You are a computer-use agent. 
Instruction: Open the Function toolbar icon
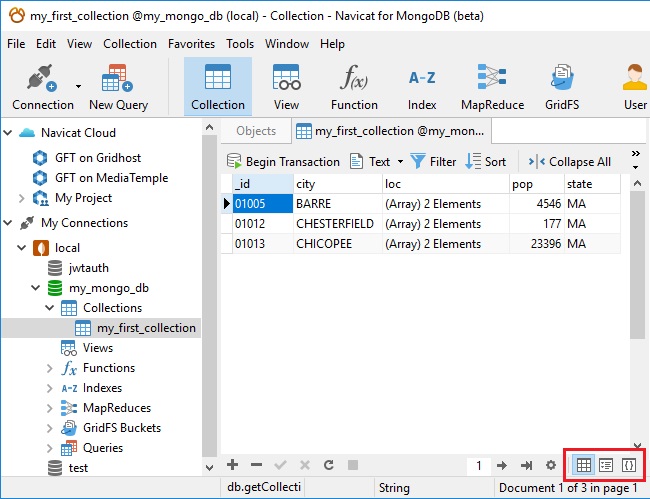coord(354,87)
